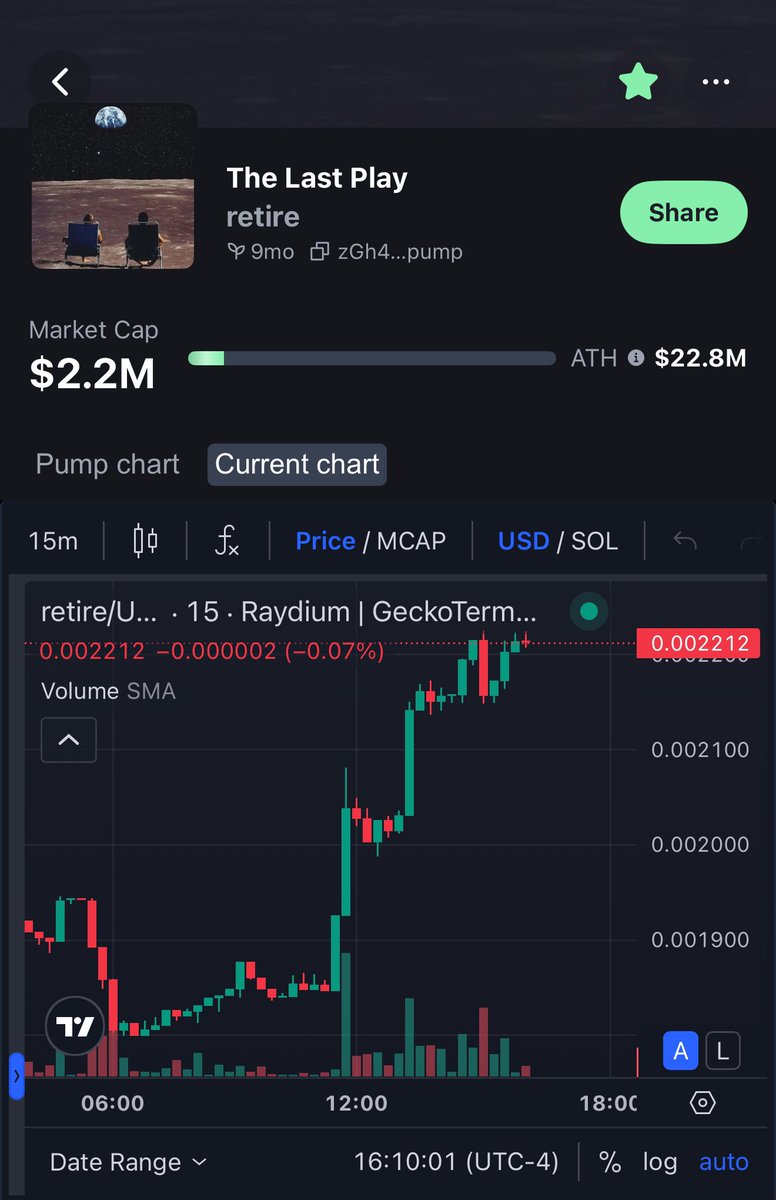Select the Current chart tab

tap(297, 465)
